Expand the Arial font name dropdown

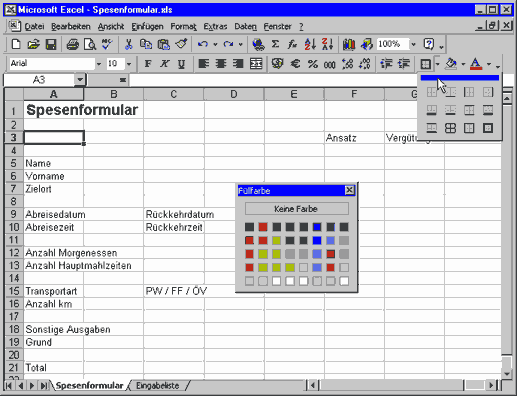(x=99, y=64)
